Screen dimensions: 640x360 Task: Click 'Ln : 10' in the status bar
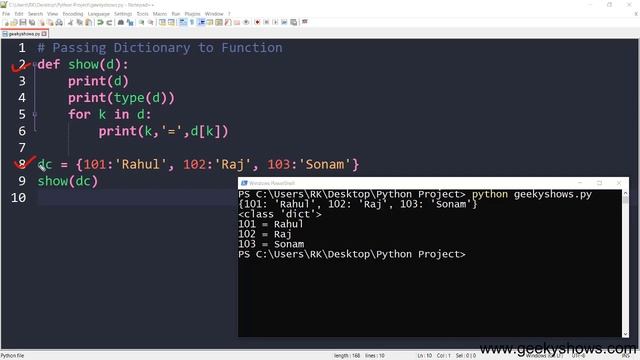(x=424, y=356)
